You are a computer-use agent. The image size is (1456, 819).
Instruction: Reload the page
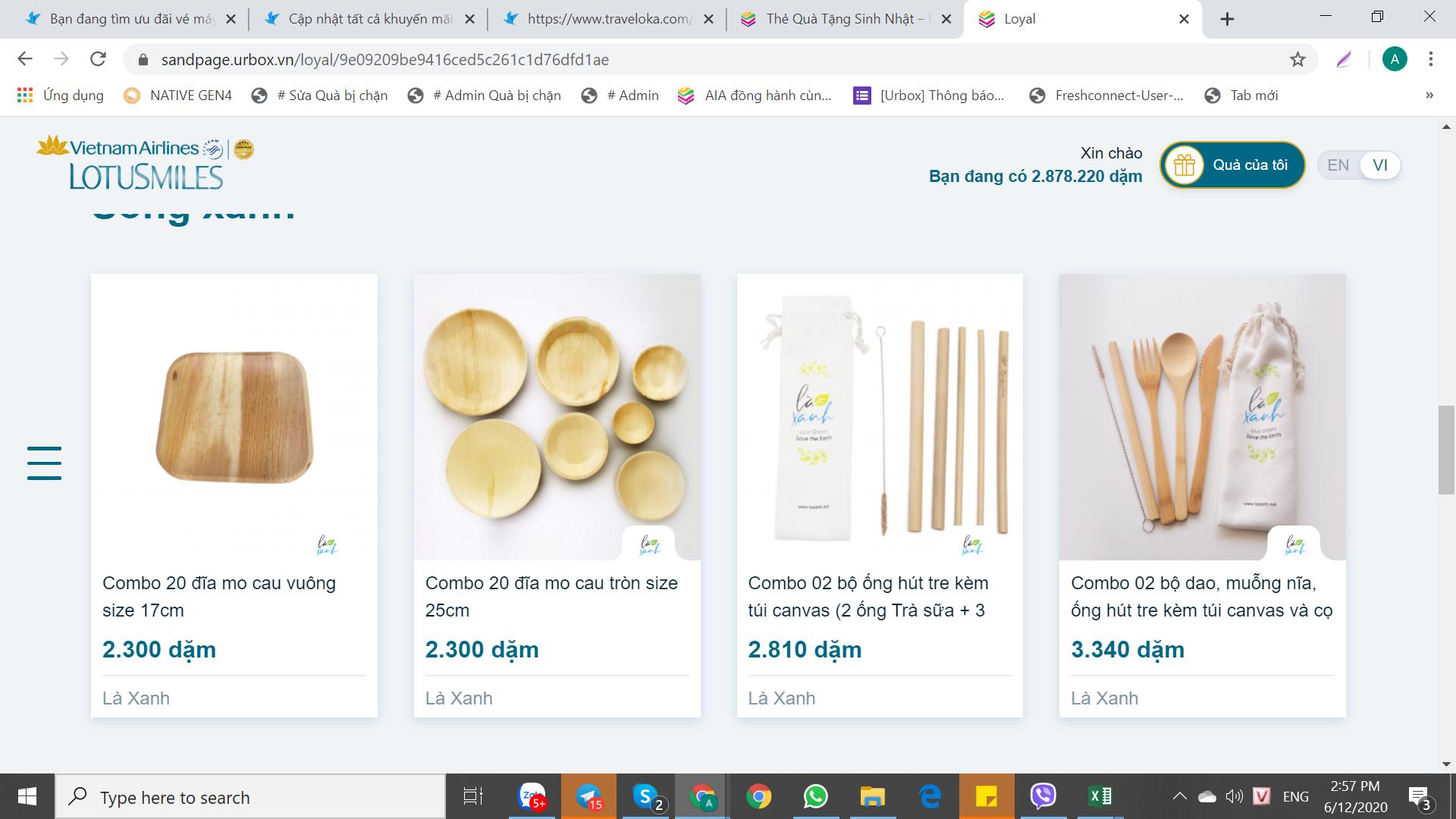tap(98, 59)
